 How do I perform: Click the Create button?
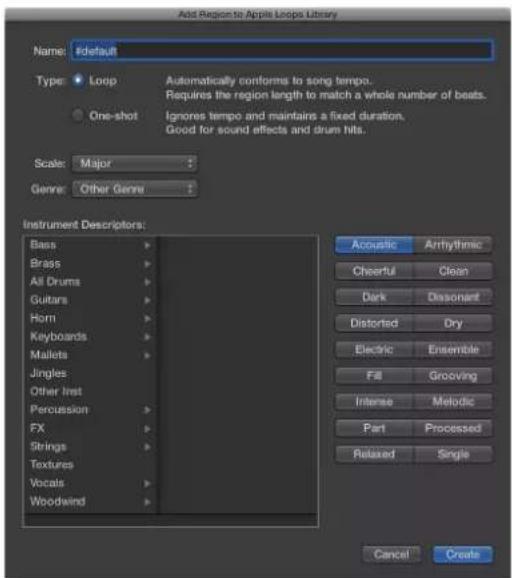(463, 554)
